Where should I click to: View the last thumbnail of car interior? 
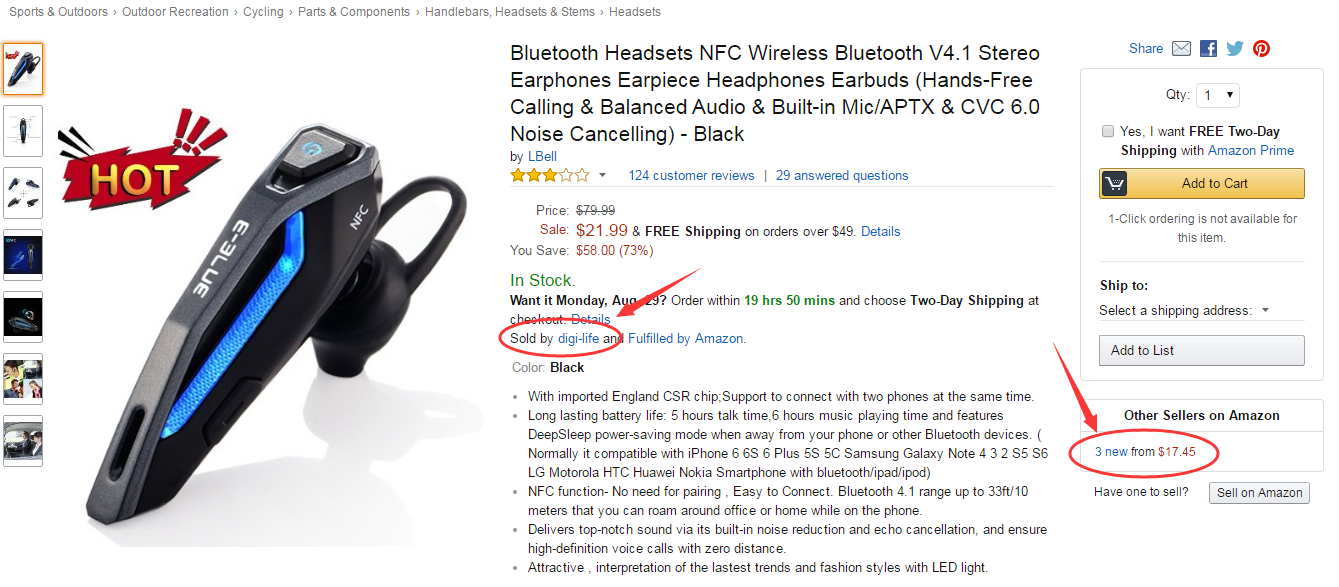(x=23, y=441)
